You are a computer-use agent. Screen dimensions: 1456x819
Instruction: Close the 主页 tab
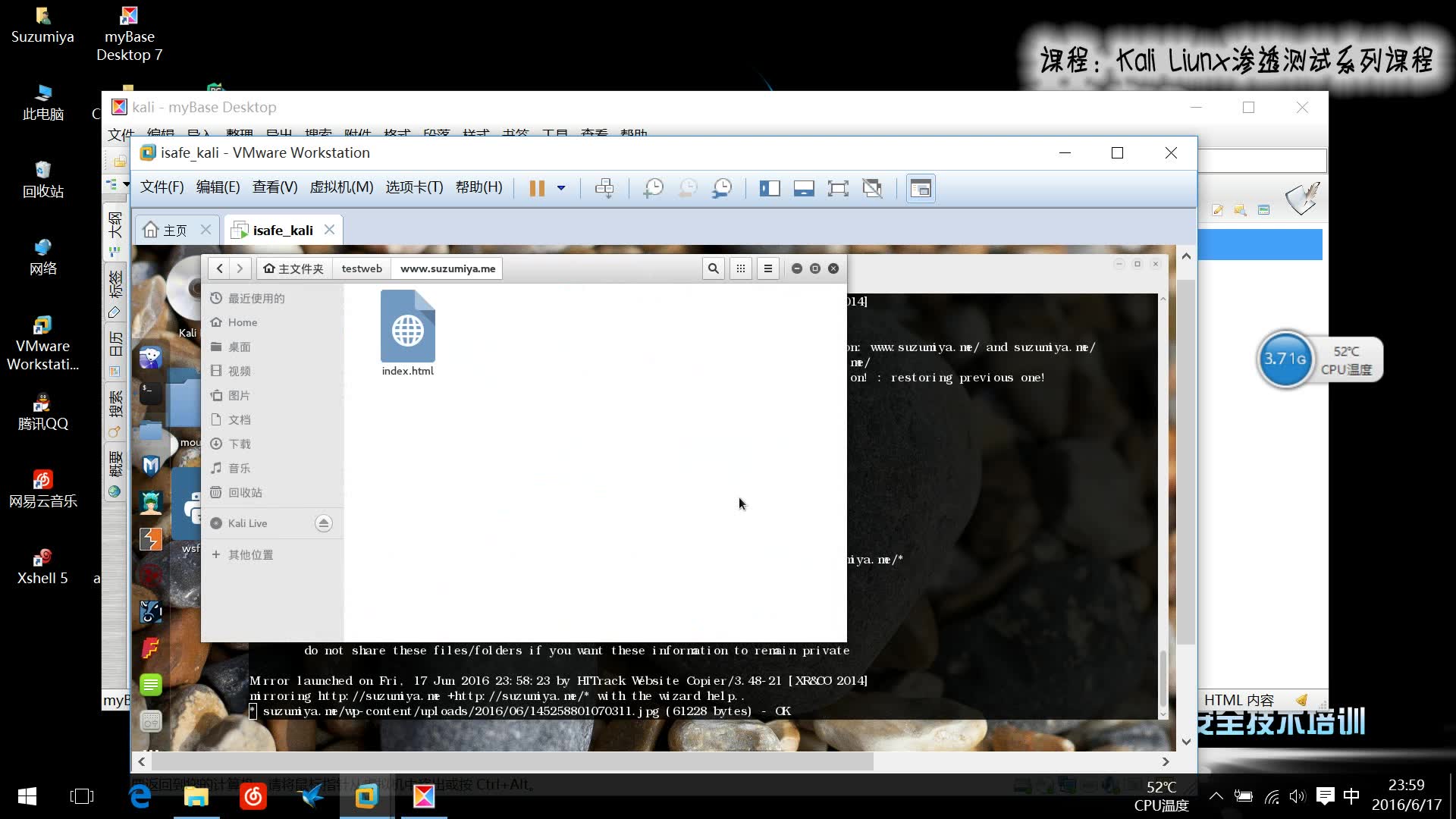coord(206,229)
